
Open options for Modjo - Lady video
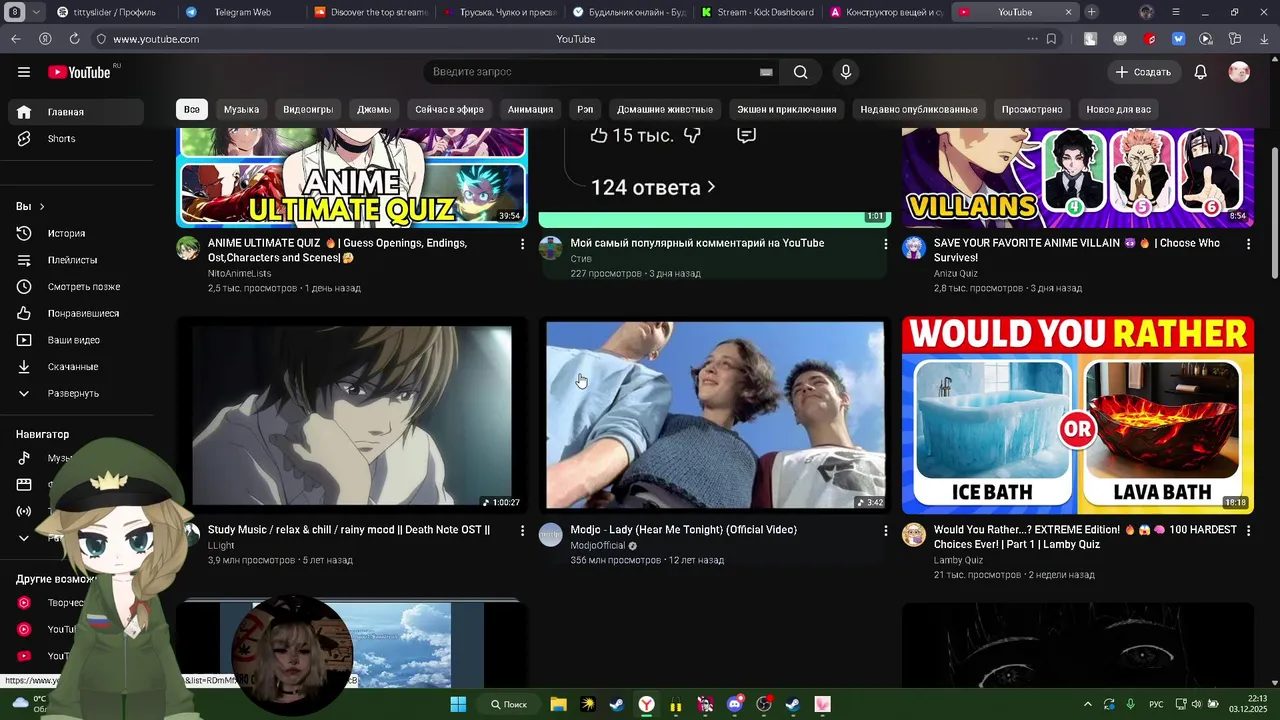coord(884,531)
